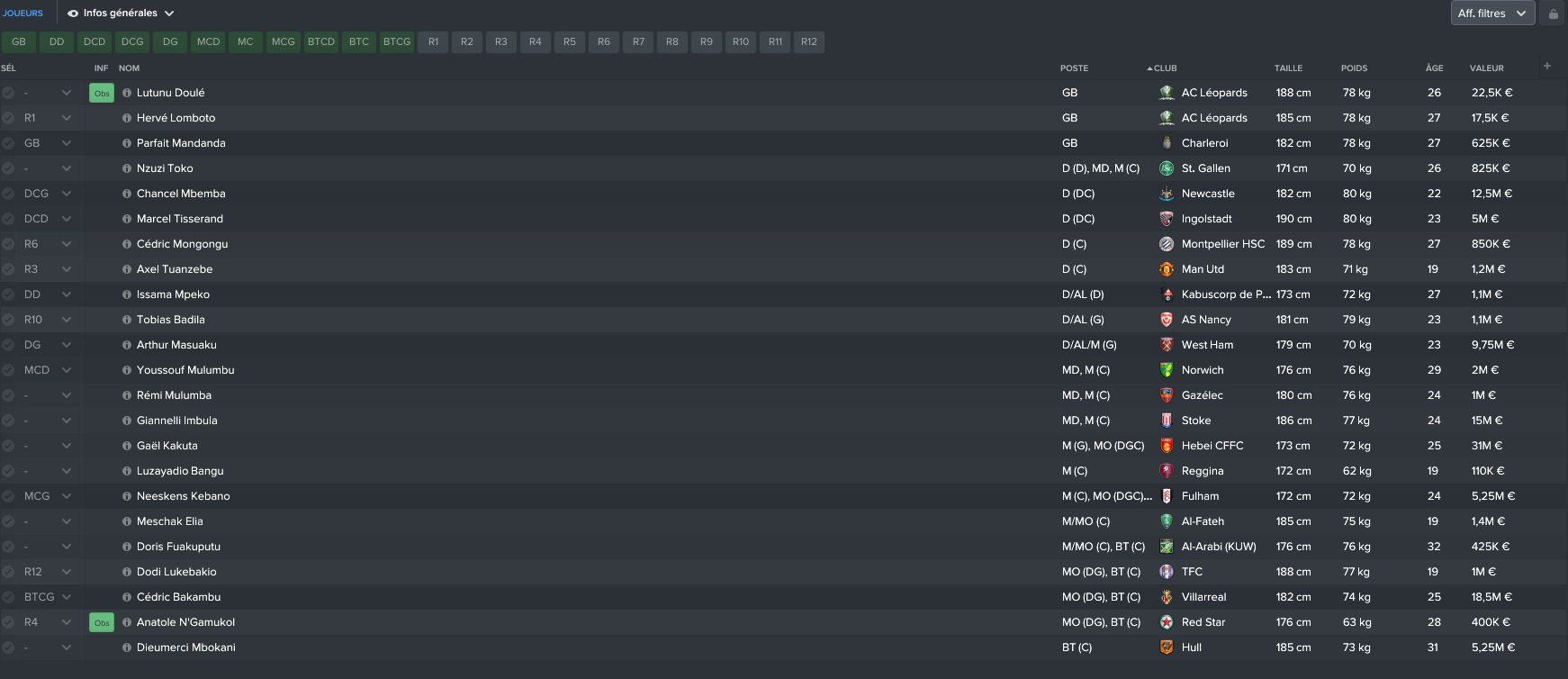
Task: Toggle selection circle for Hervé Lomboto
Action: coord(8,118)
